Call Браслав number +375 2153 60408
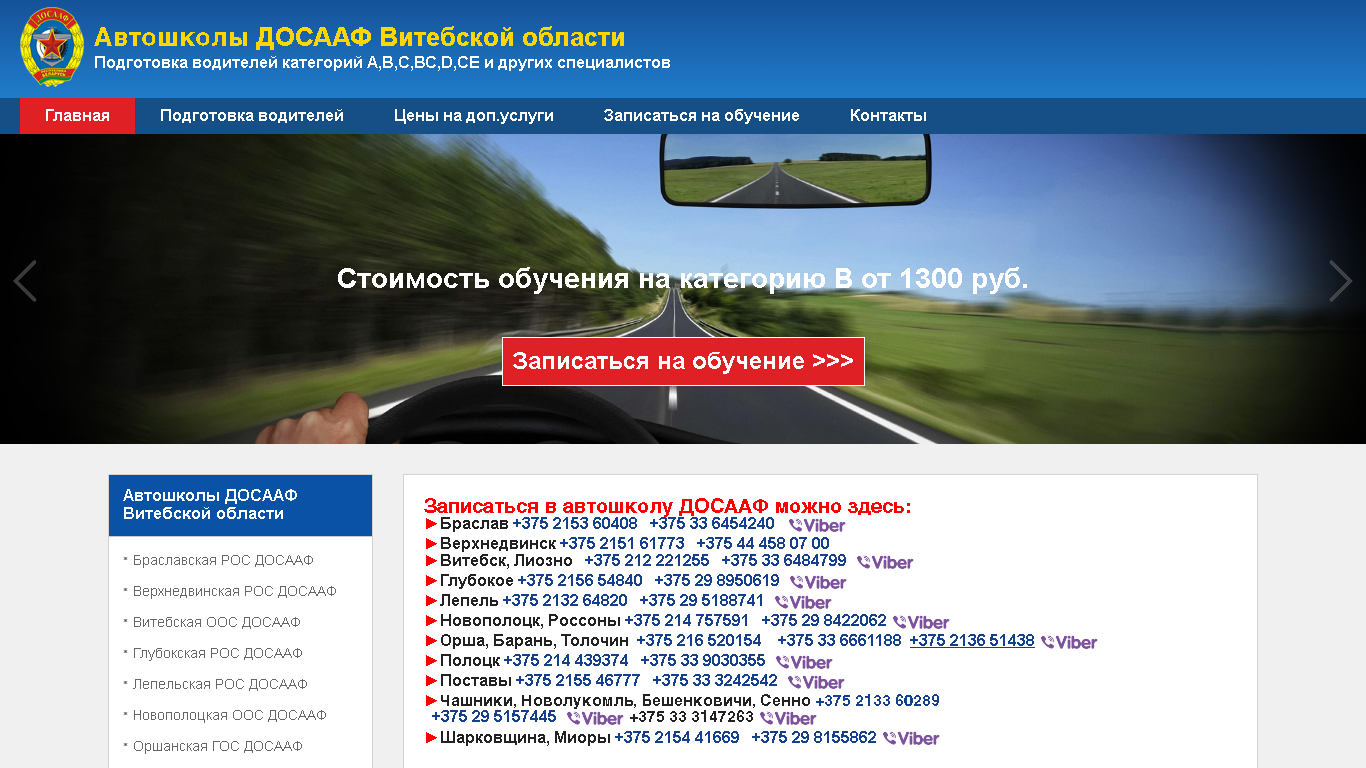 575,523
